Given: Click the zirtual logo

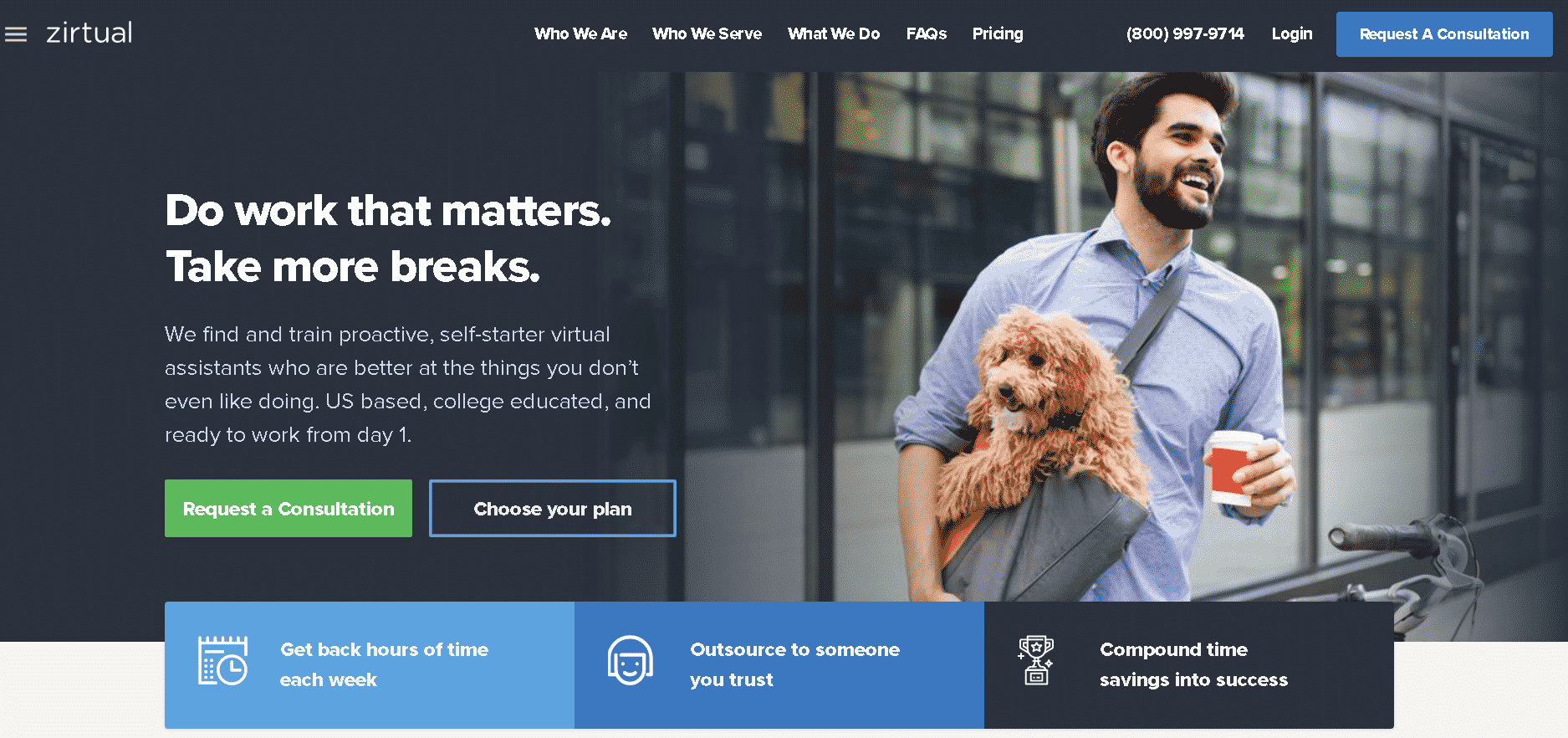Looking at the screenshot, I should click(89, 33).
